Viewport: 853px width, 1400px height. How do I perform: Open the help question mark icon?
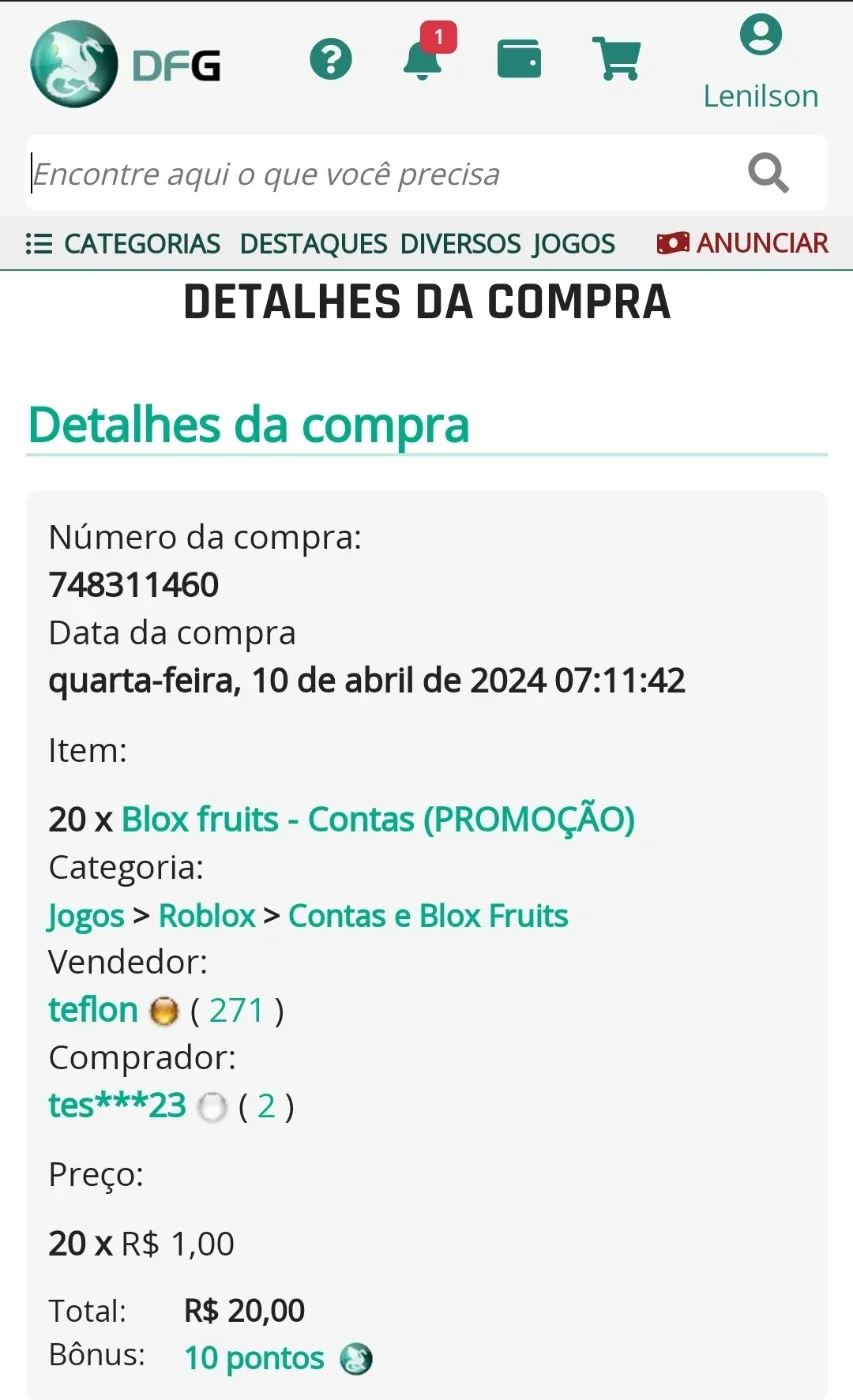coord(331,59)
